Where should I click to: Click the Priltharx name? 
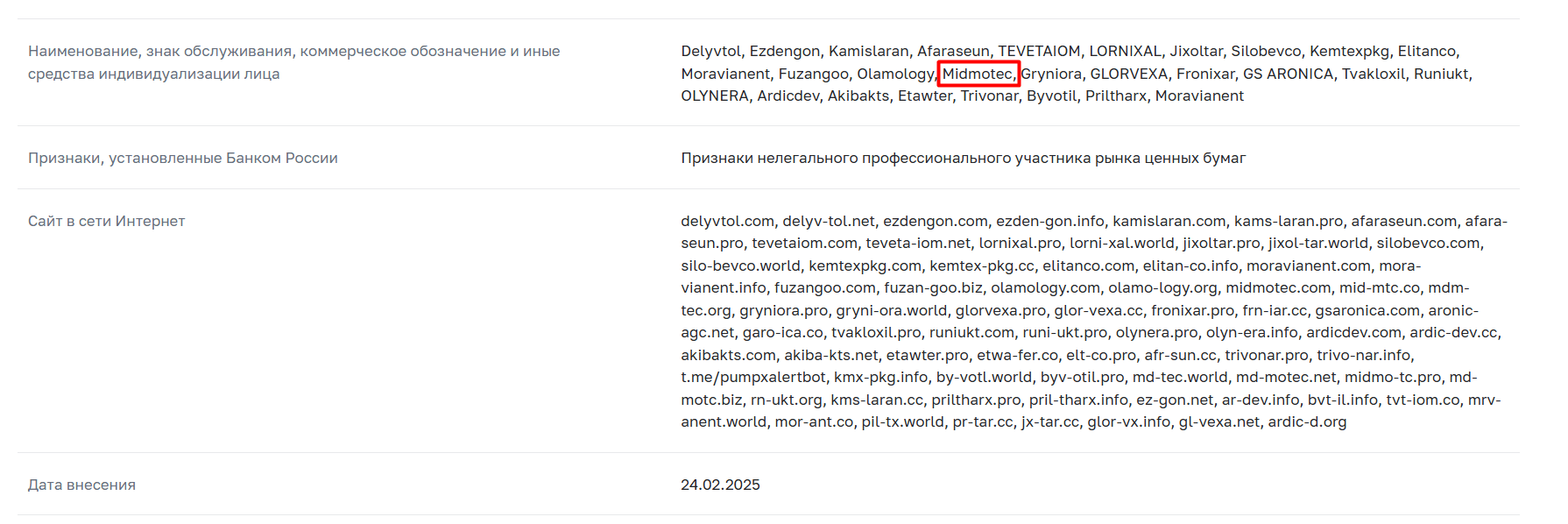click(x=1116, y=96)
